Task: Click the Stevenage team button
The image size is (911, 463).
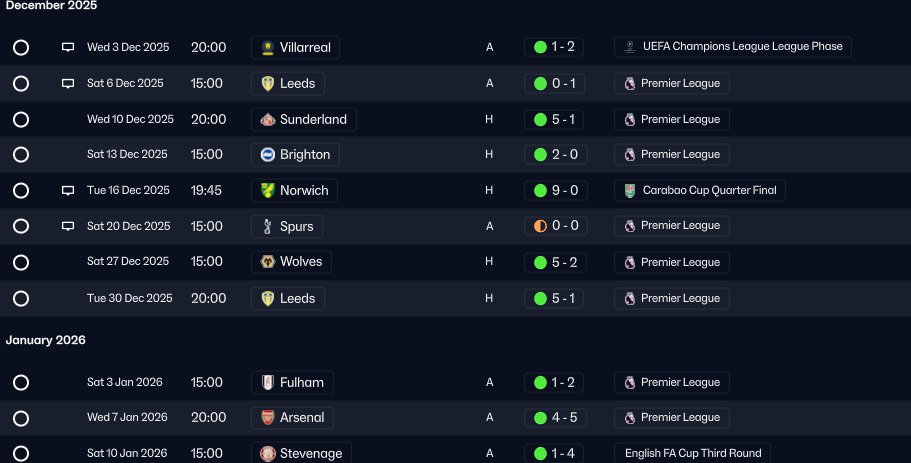Action: [301, 453]
